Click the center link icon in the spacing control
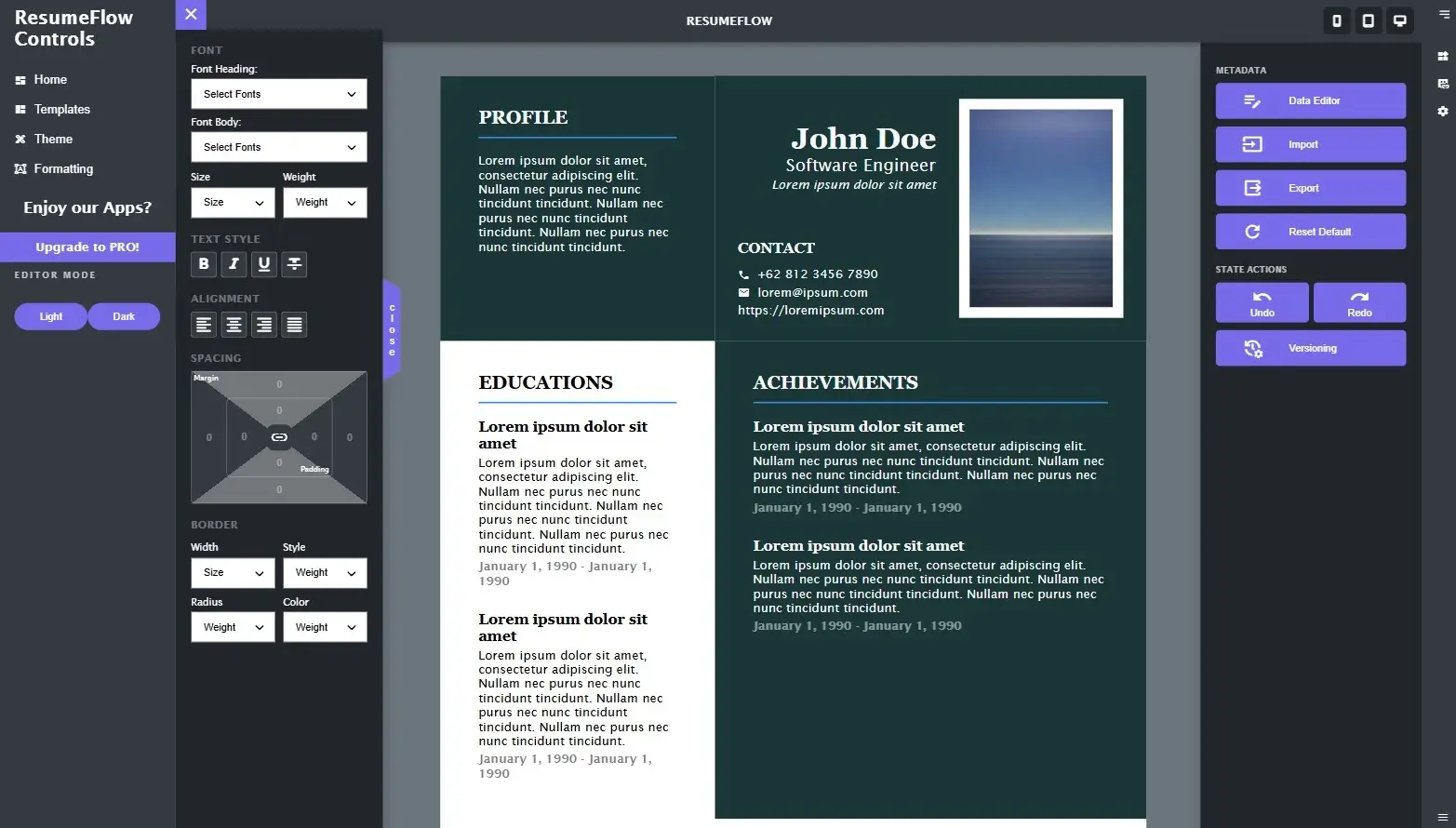Viewport: 1456px width, 828px height. pyautogui.click(x=278, y=436)
